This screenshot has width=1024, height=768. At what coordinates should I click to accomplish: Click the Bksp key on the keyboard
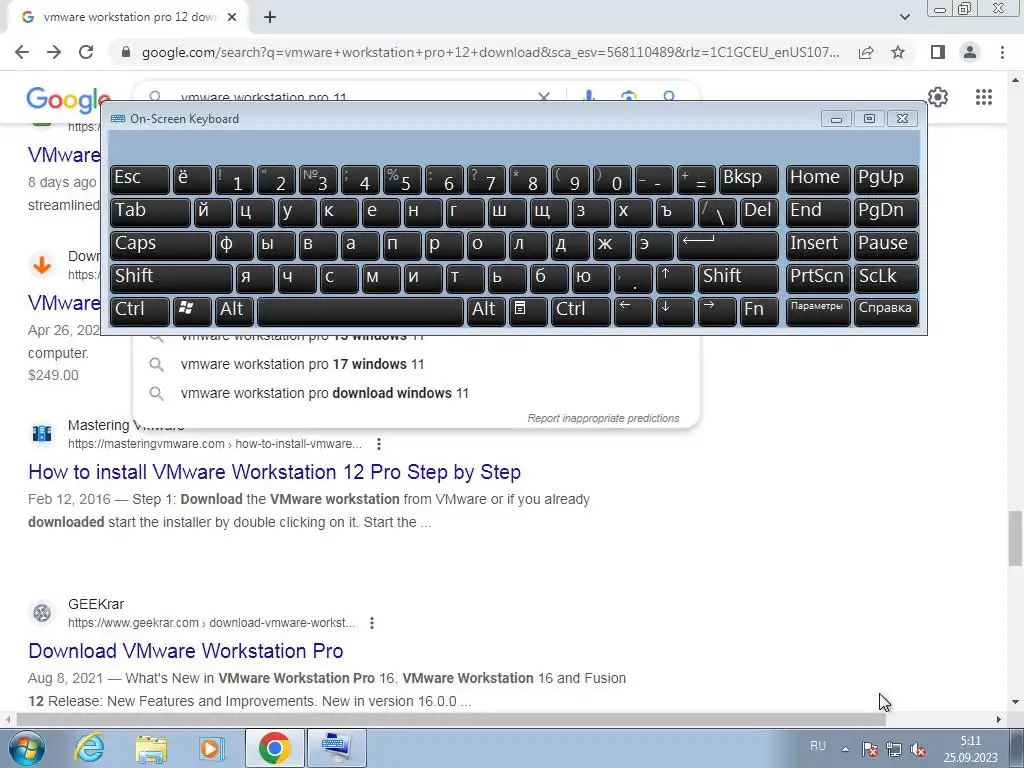tap(748, 178)
